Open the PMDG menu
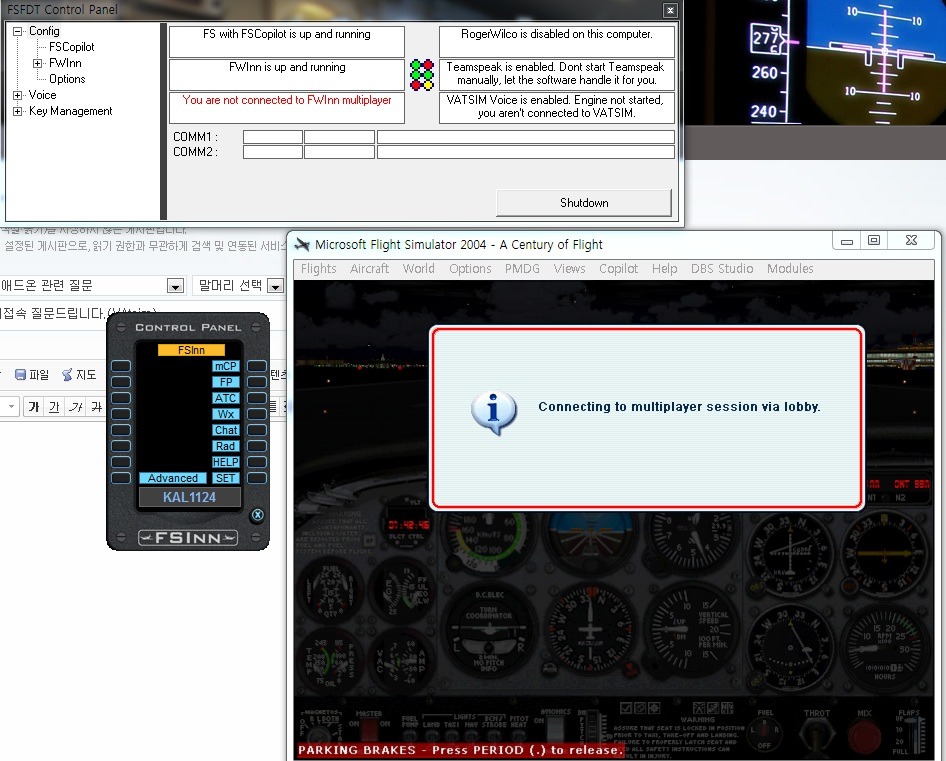The width and height of the screenshot is (946, 761). 522,269
